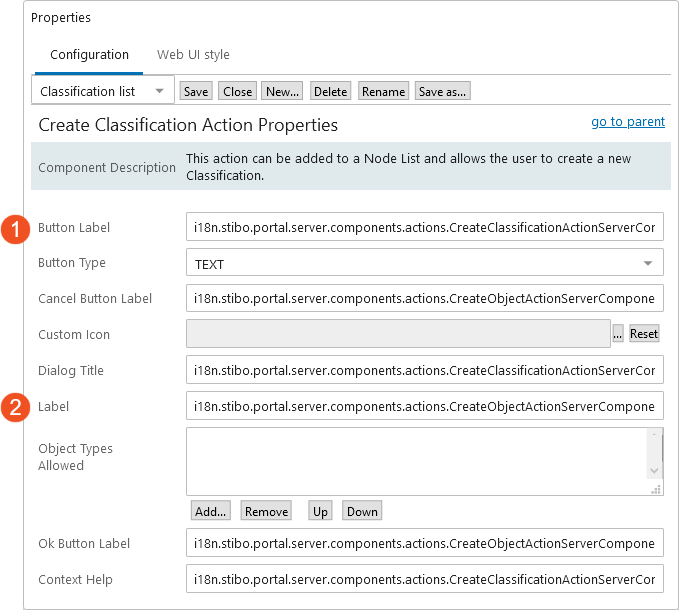
Task: Click the New... button
Action: click(282, 91)
